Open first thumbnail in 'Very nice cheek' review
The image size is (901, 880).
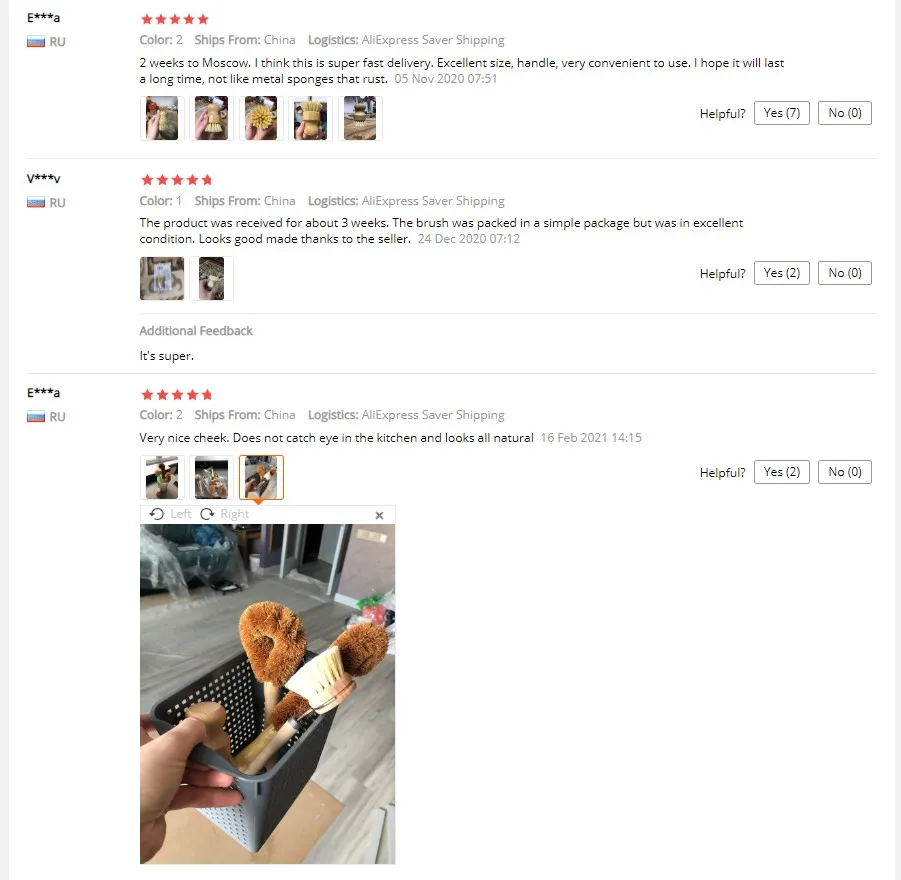[x=162, y=477]
